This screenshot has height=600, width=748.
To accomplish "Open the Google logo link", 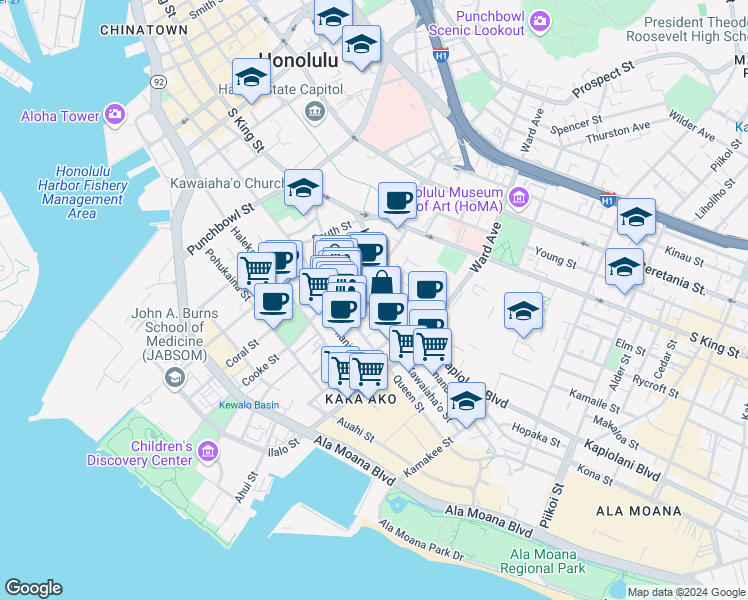I will point(33,588).
